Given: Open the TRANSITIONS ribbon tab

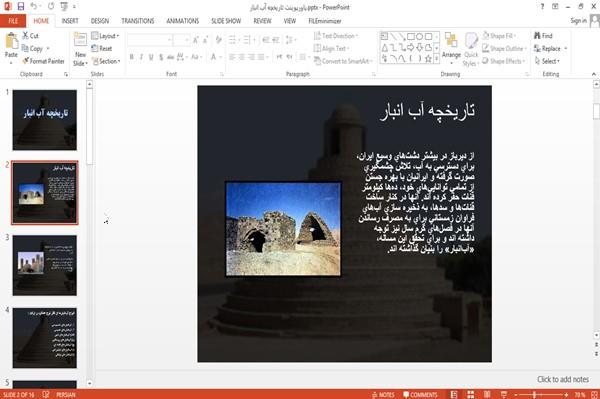Looking at the screenshot, I should 138,21.
